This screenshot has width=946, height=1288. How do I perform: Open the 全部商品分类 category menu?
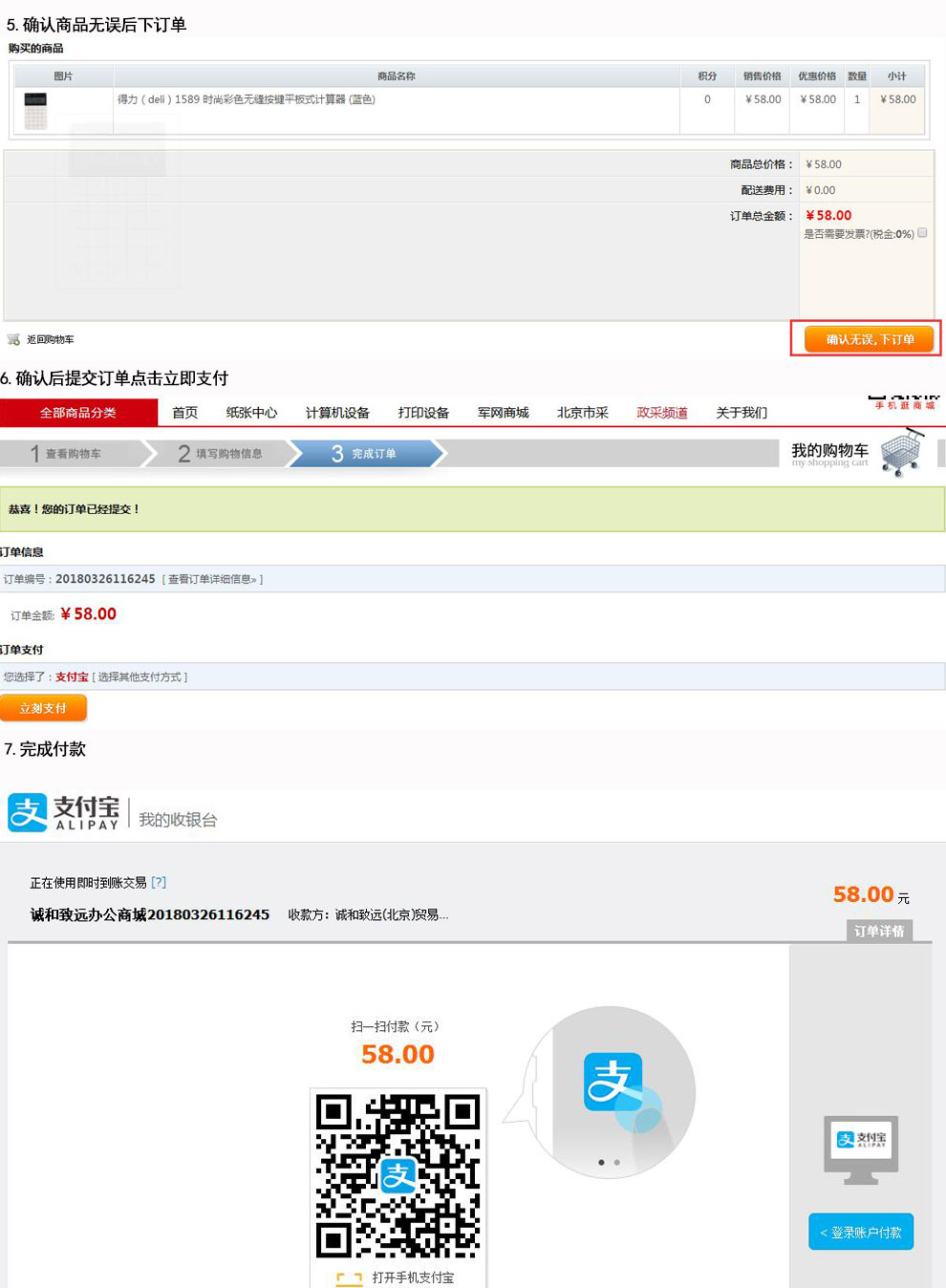point(78,413)
